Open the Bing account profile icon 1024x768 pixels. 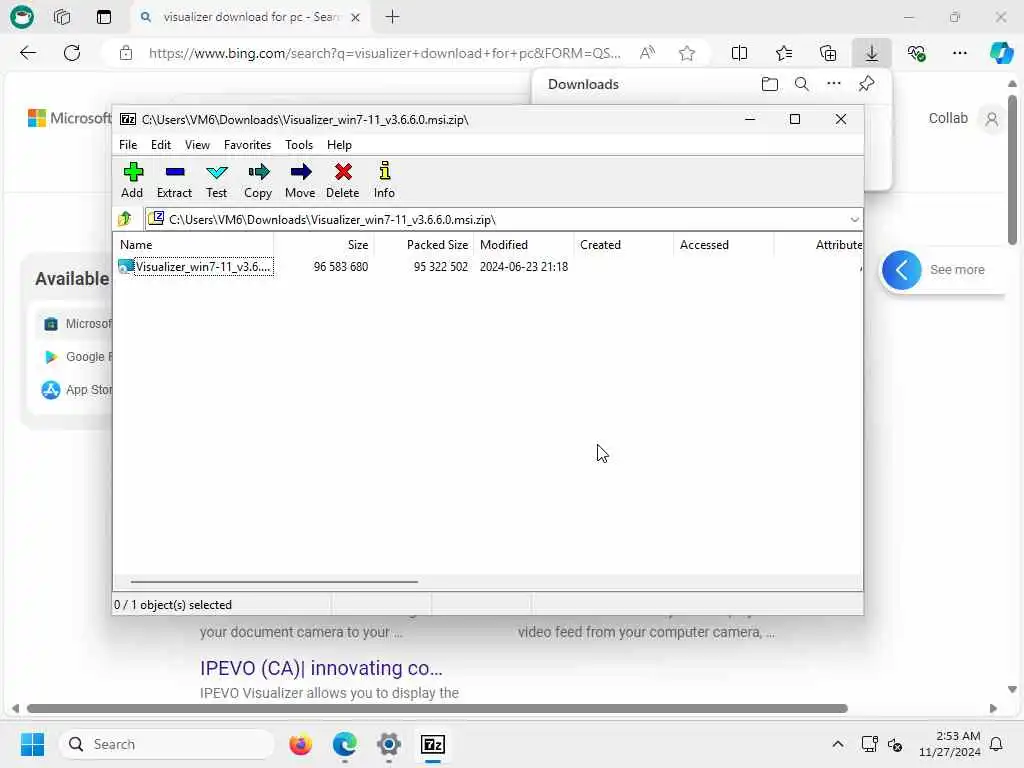point(991,119)
